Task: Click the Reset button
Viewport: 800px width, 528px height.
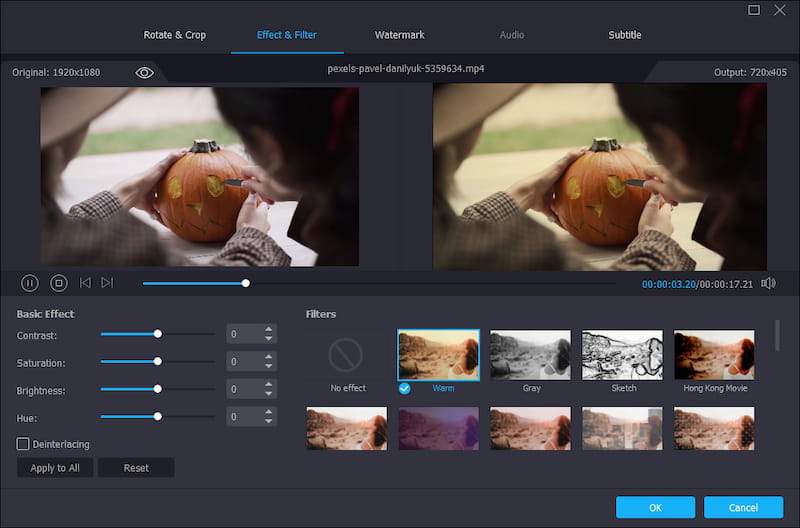Action: coord(136,468)
